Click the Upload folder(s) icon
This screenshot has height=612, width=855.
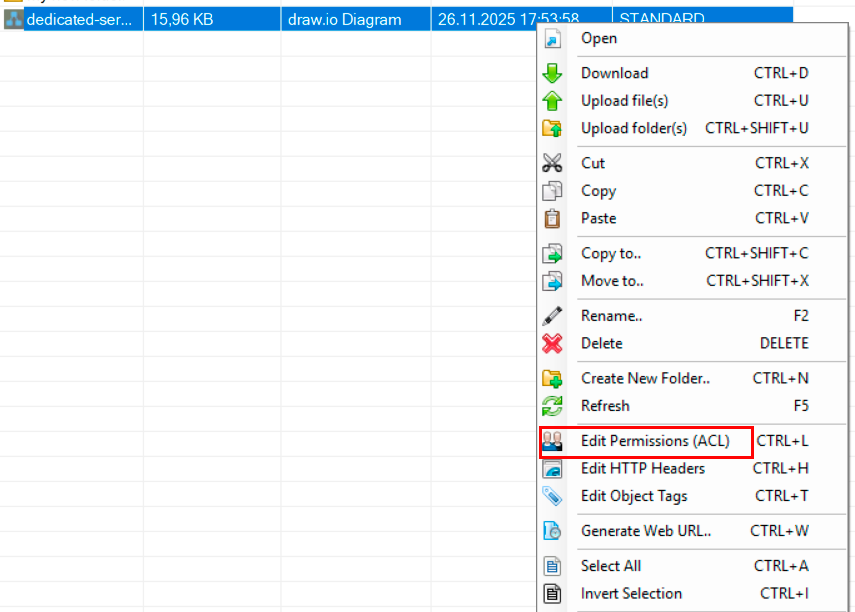tap(552, 128)
